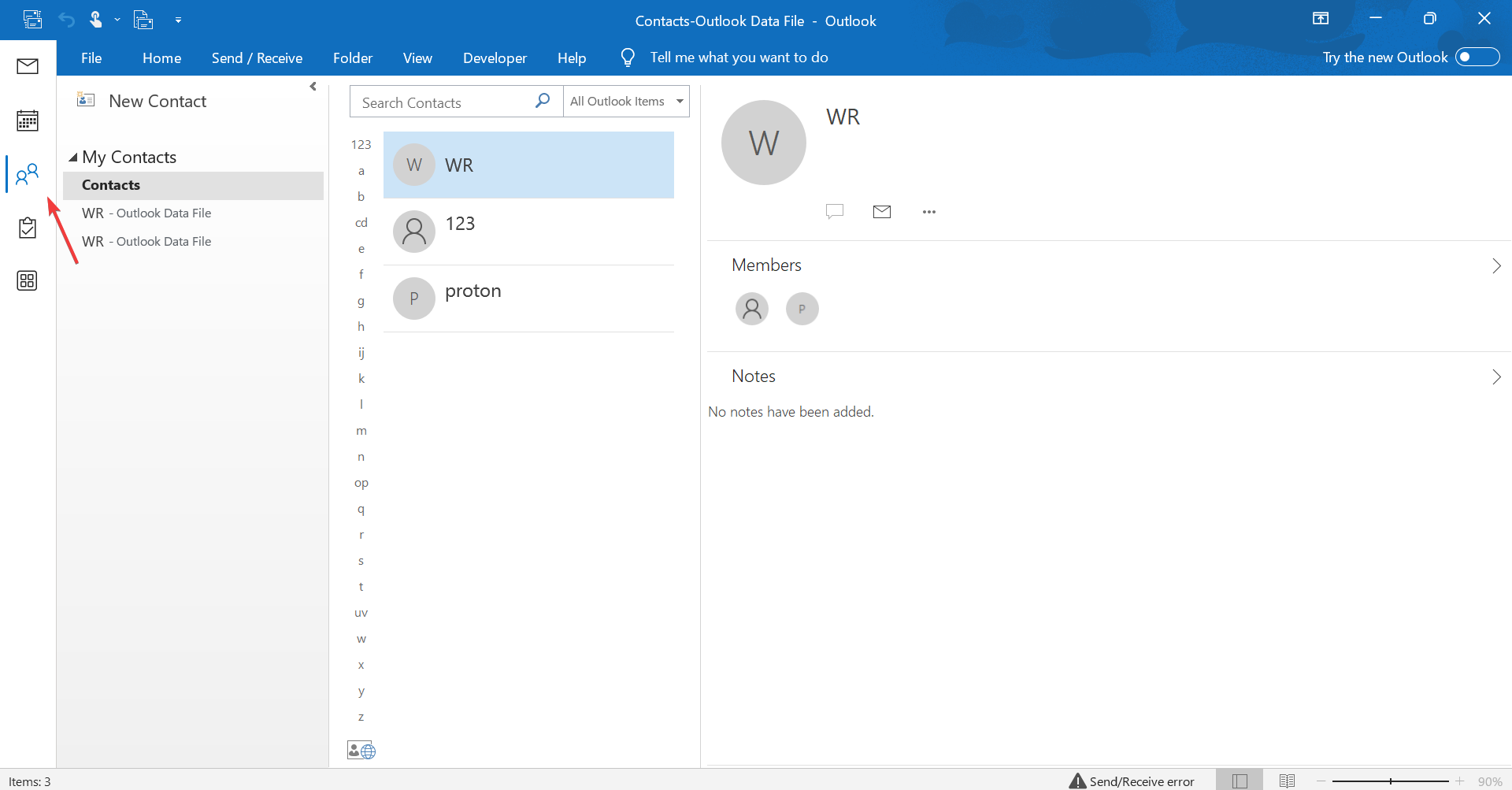The height and width of the screenshot is (790, 1512).
Task: Click the Undo quick access icon
Action: pyautogui.click(x=66, y=20)
